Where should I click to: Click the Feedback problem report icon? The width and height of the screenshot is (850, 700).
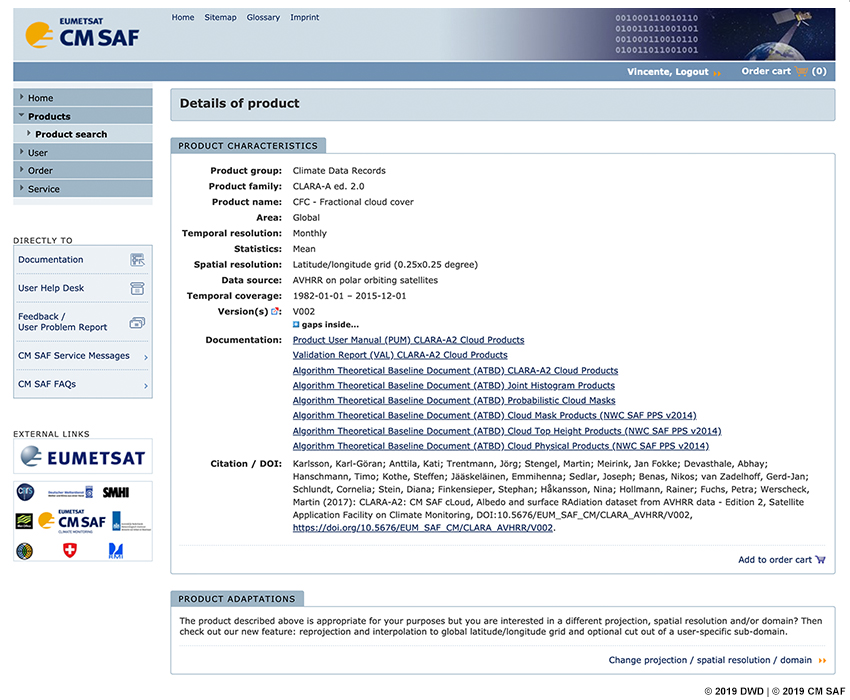point(137,323)
